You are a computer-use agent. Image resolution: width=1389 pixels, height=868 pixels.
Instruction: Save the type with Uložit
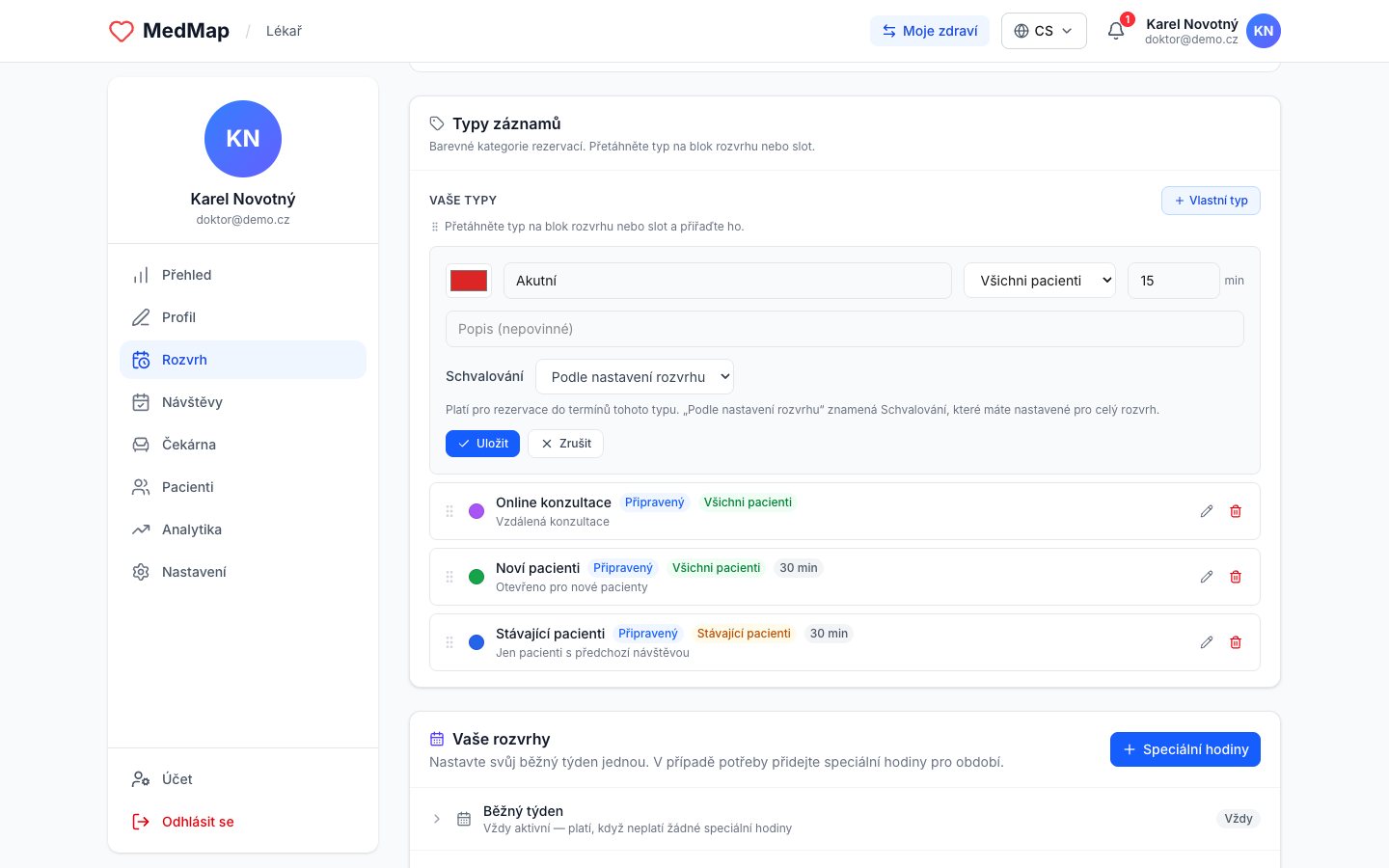click(482, 444)
